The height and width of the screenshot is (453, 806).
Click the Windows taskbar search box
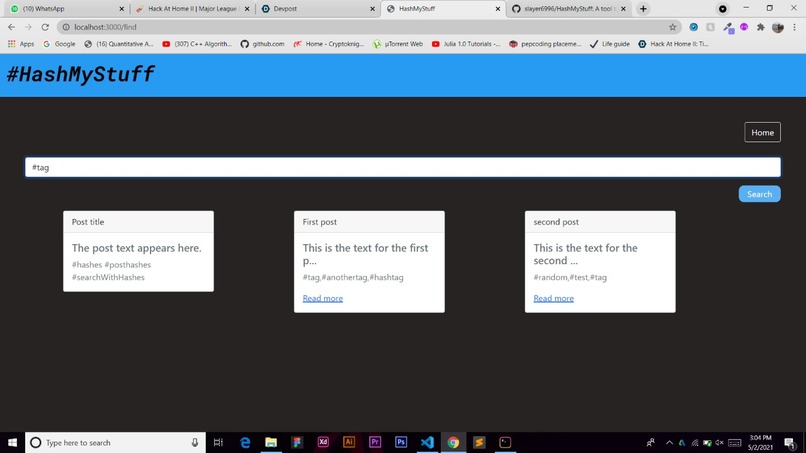pyautogui.click(x=115, y=442)
